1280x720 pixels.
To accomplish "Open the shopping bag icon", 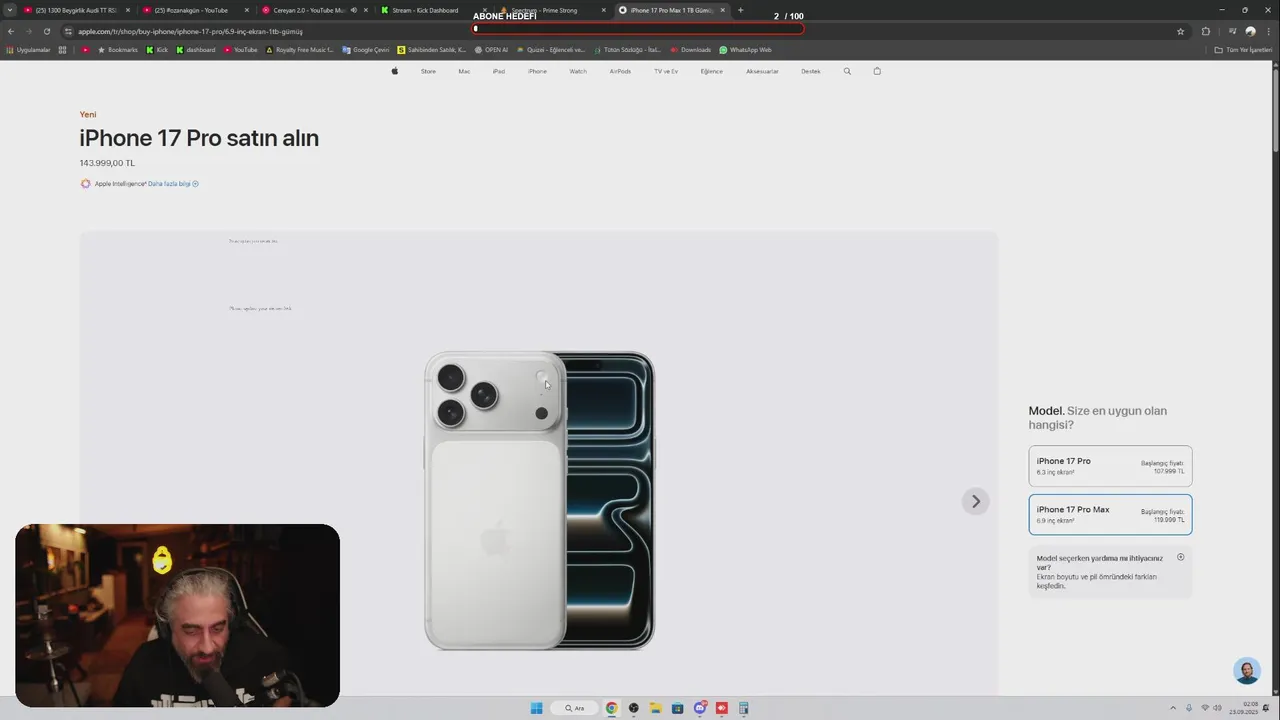I will click(877, 71).
